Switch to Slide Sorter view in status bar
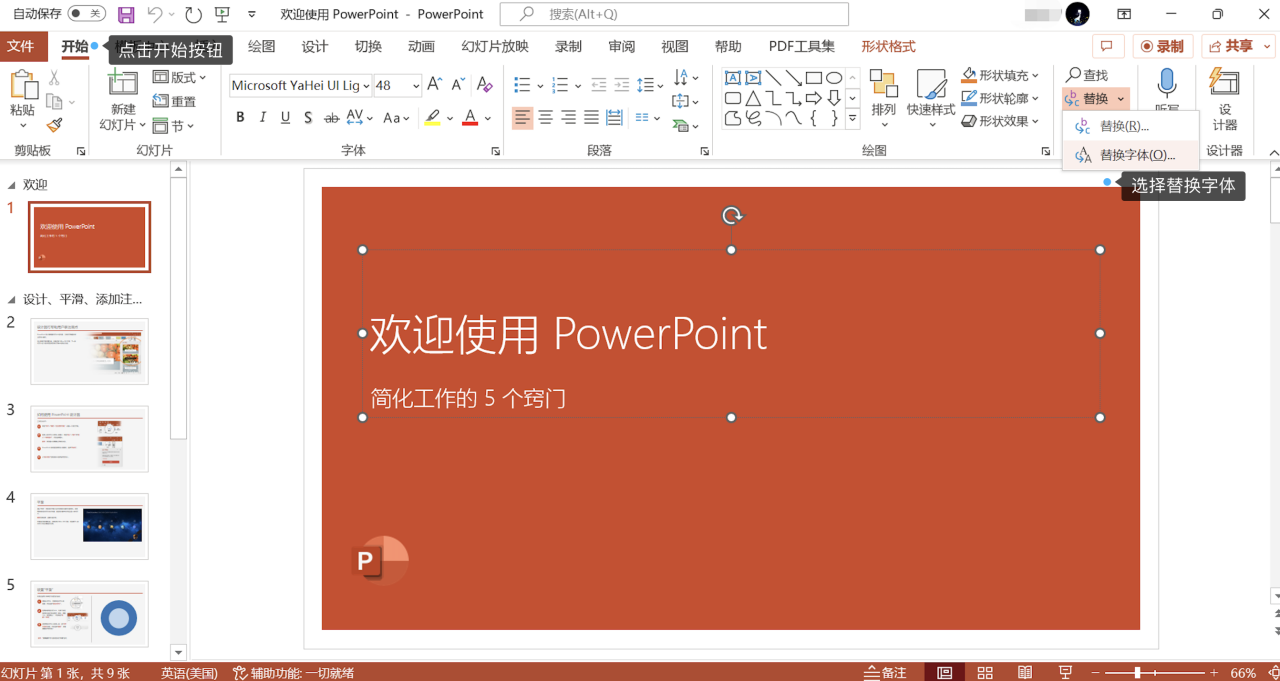The image size is (1280, 681). 985,673
